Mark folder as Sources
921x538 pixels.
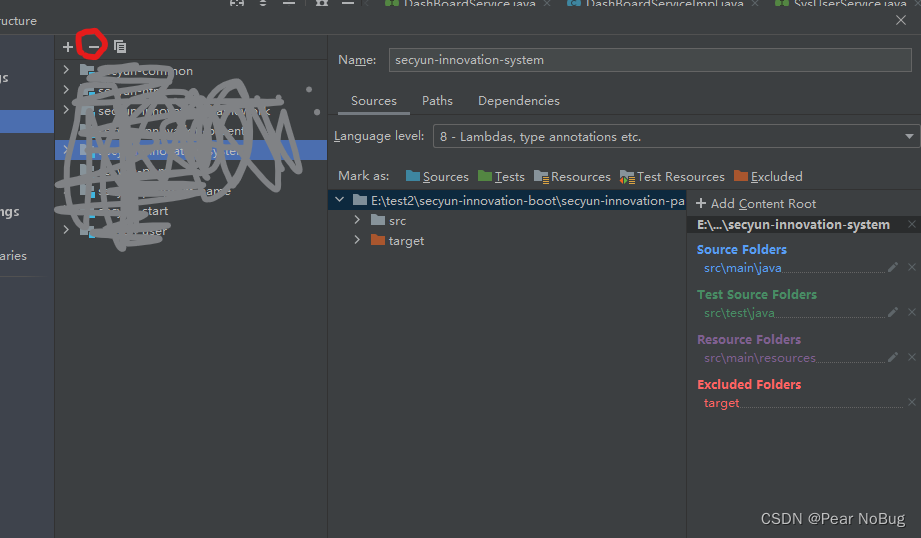point(437,177)
